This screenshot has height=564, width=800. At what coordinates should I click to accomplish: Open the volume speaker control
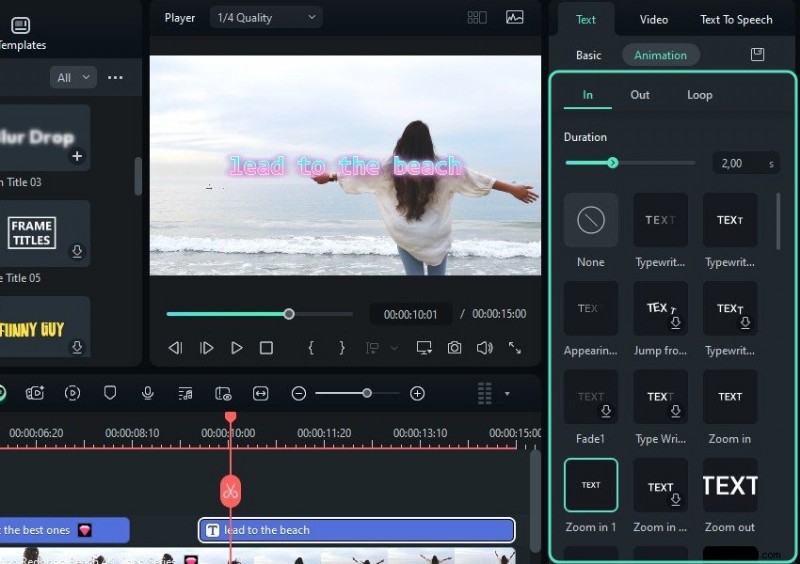pyautogui.click(x=485, y=348)
